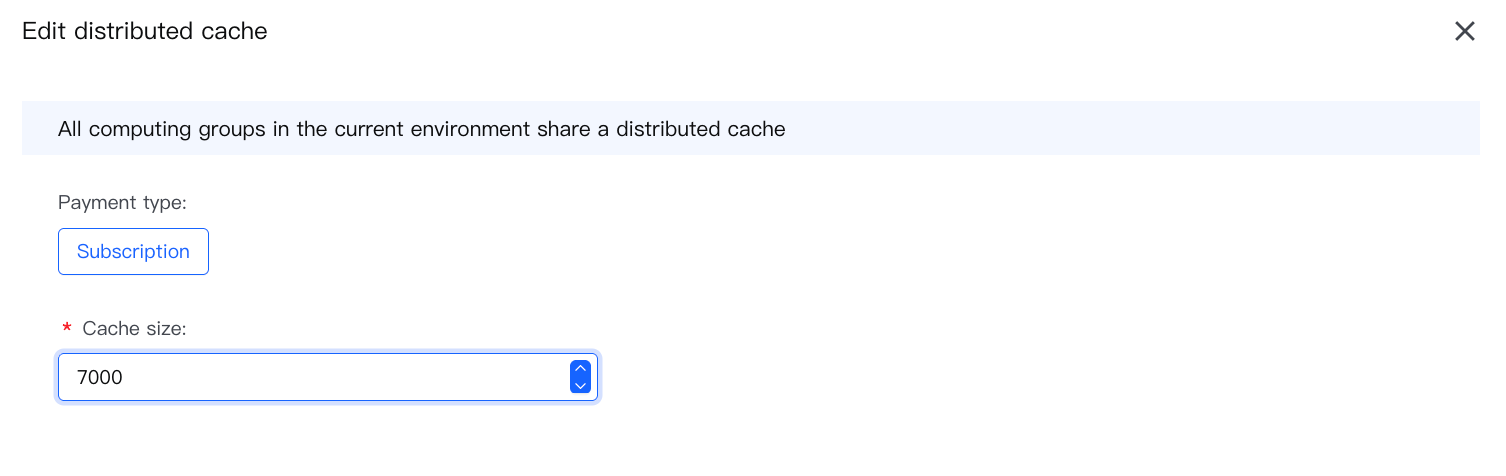Click the word "cache" in the dialog title
The width and height of the screenshot is (1506, 476).
[241, 31]
